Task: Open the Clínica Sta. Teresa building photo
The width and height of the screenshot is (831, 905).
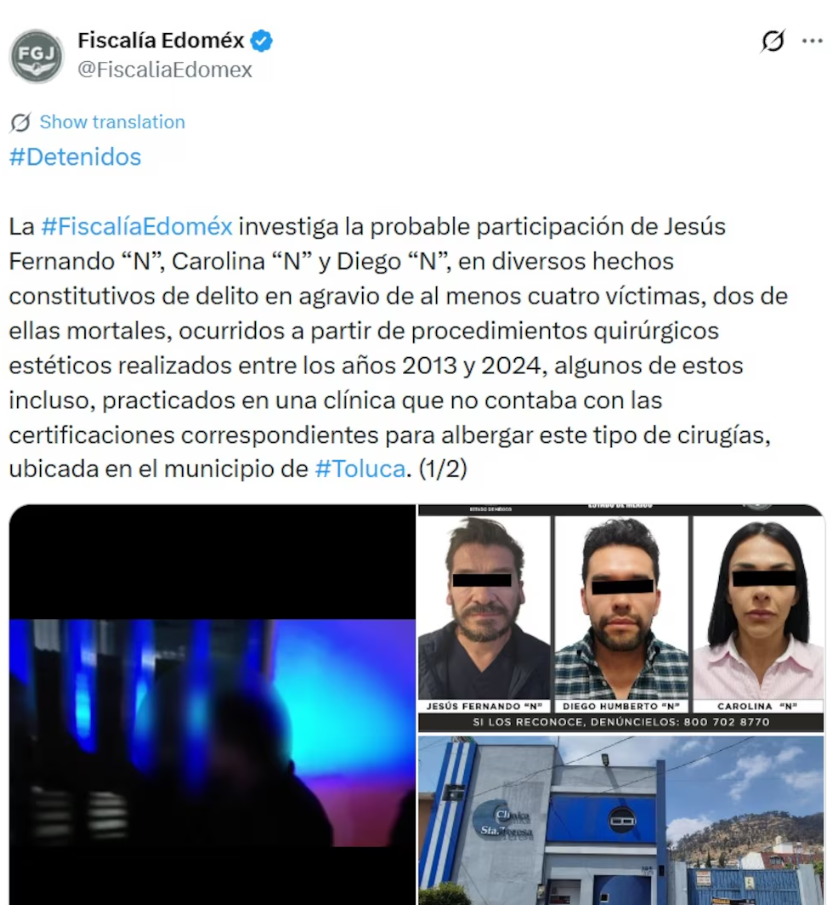Action: click(621, 820)
